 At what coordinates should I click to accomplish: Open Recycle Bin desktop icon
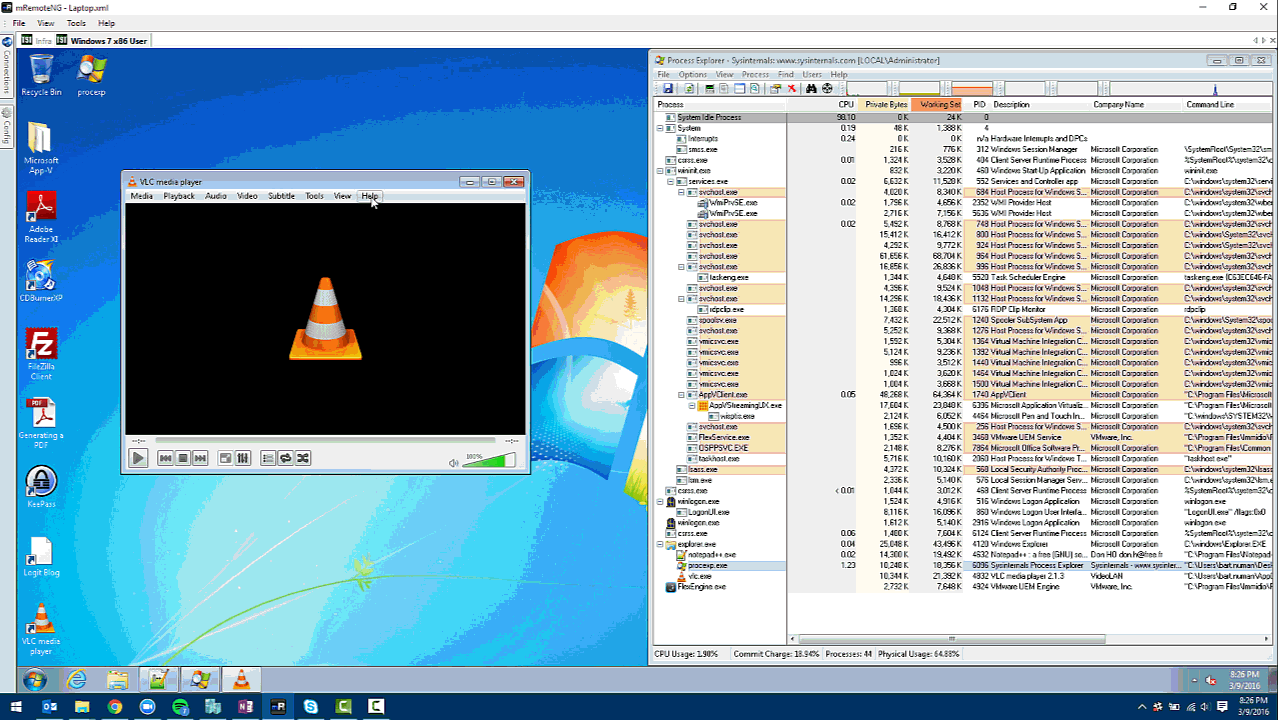41,76
